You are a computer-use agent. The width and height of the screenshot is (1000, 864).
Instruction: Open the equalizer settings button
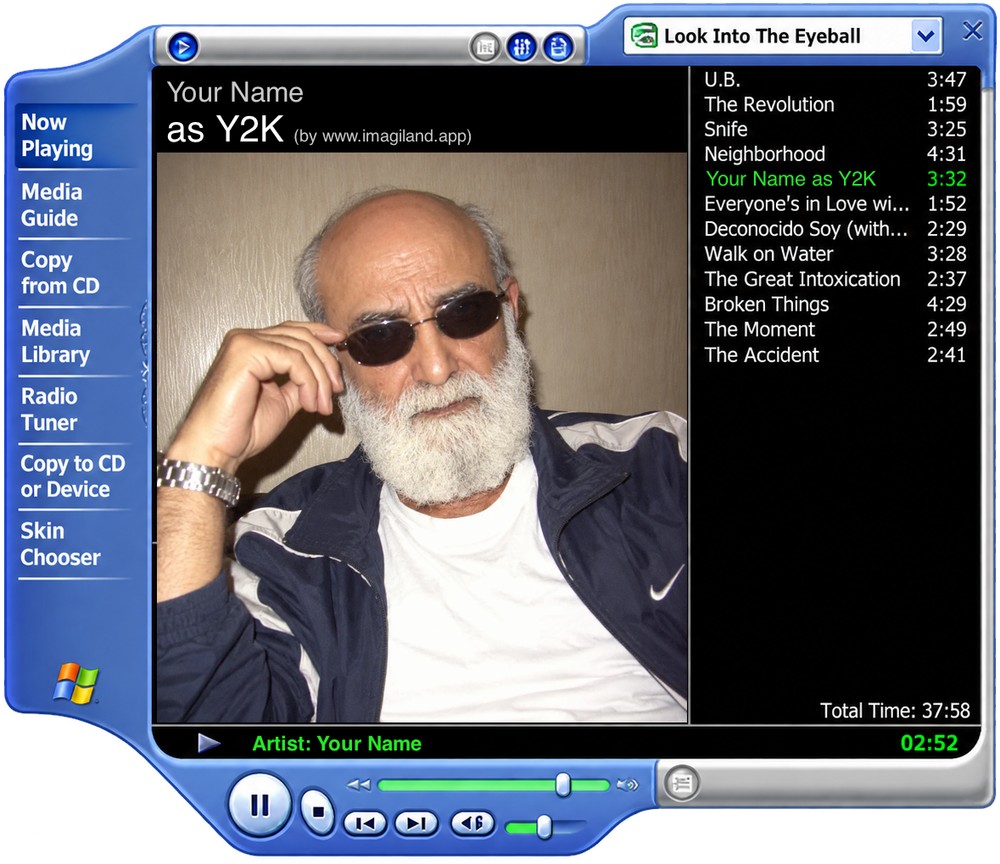522,47
